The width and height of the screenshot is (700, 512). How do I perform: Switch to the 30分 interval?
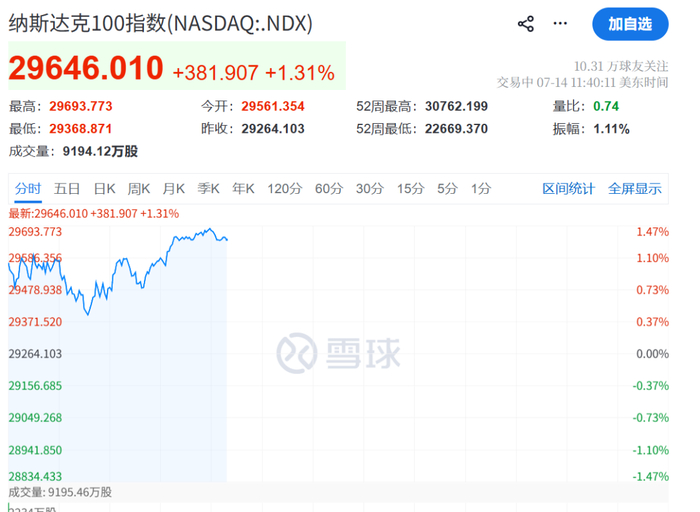coord(370,189)
